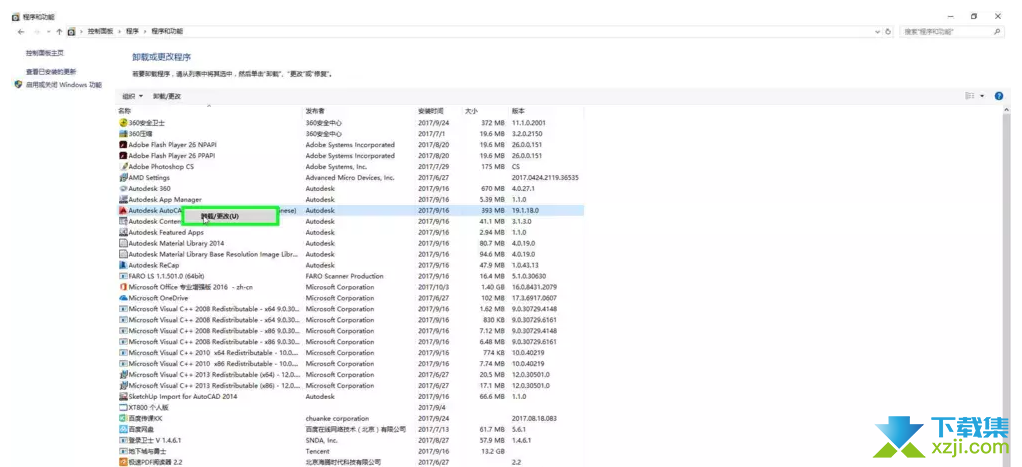Image resolution: width=1022 pixels, height=467 pixels.
Task: Click the Adobe Flash Player 26 NPAPI icon
Action: point(123,145)
